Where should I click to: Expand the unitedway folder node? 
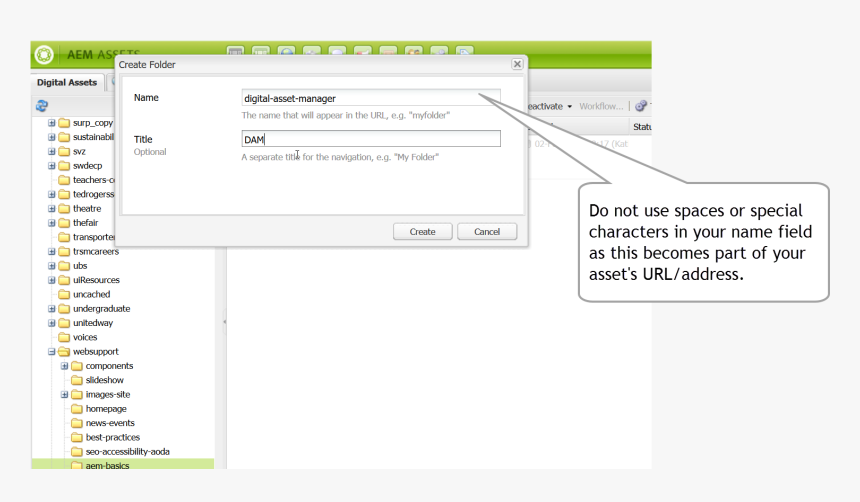coord(52,323)
